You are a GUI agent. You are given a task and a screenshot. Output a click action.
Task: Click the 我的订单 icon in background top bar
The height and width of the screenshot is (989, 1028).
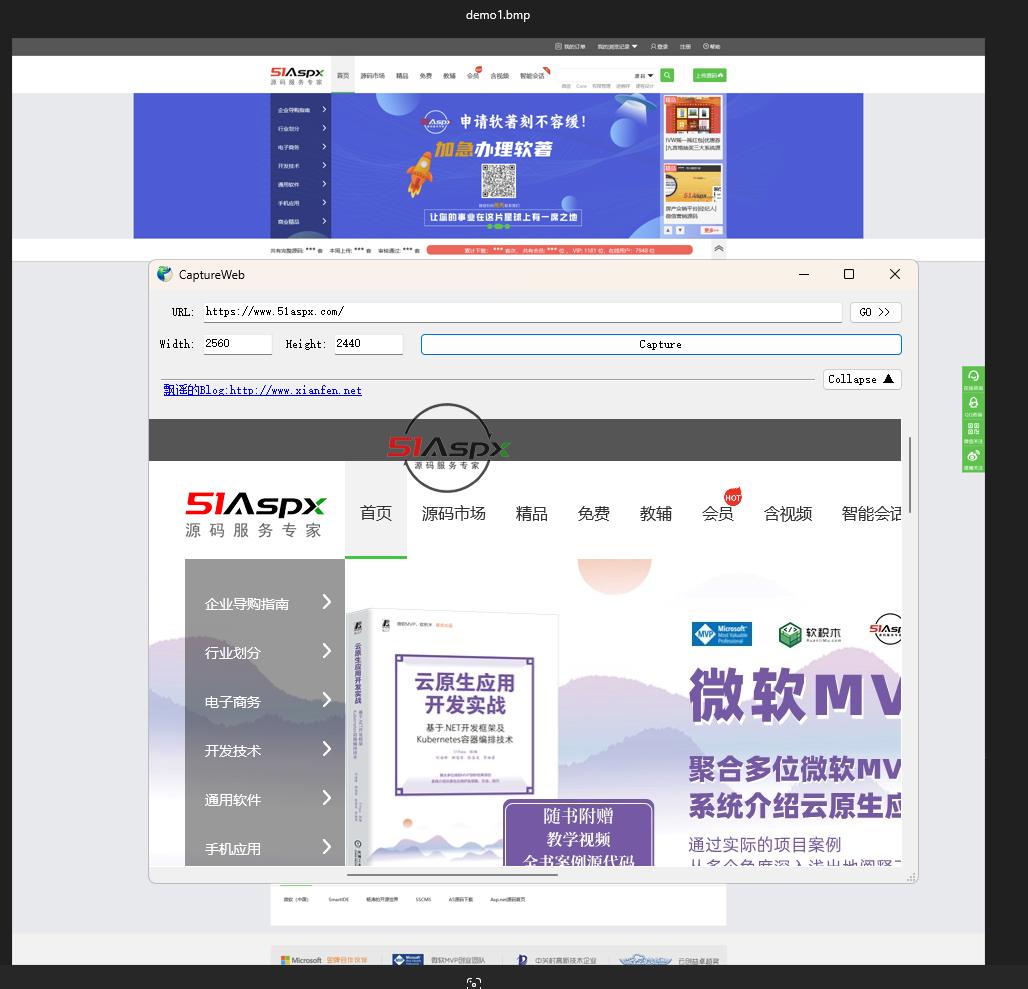pos(559,47)
